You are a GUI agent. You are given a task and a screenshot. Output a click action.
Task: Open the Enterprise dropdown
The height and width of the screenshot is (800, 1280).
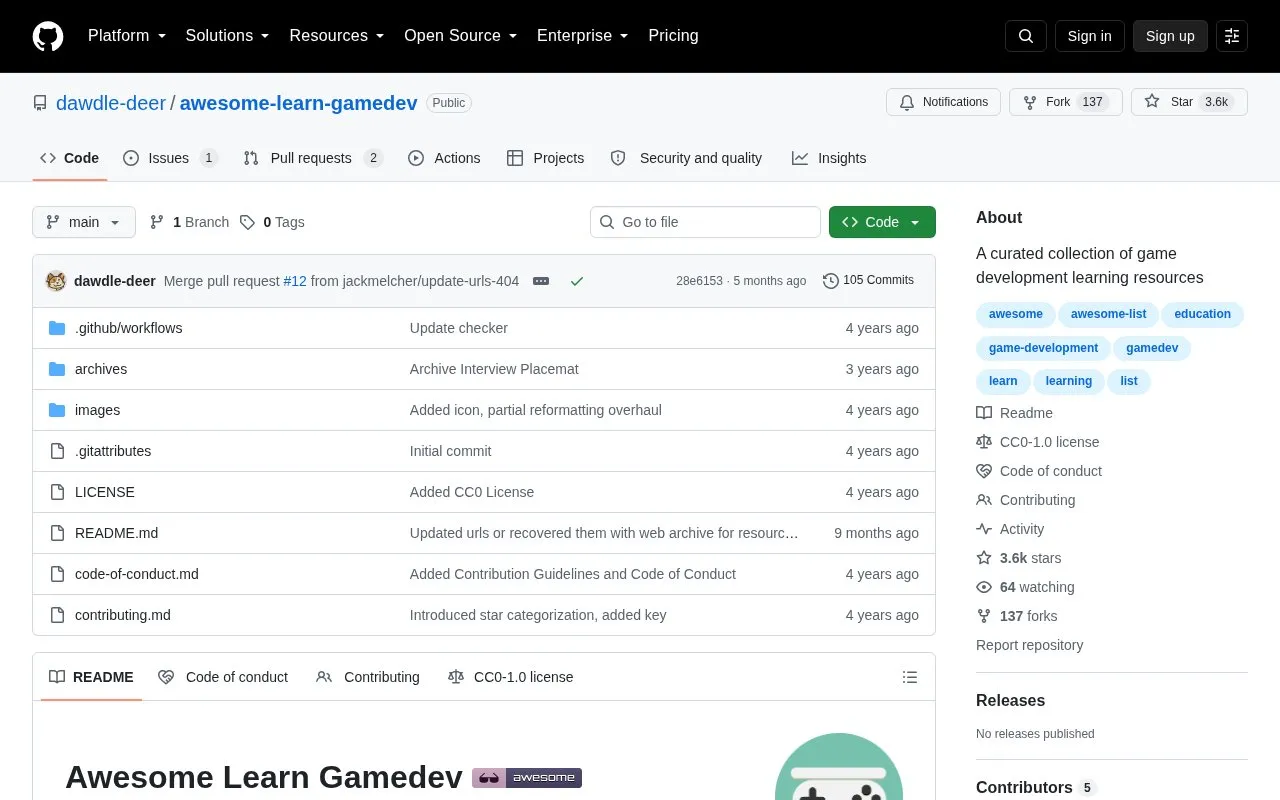pos(582,36)
